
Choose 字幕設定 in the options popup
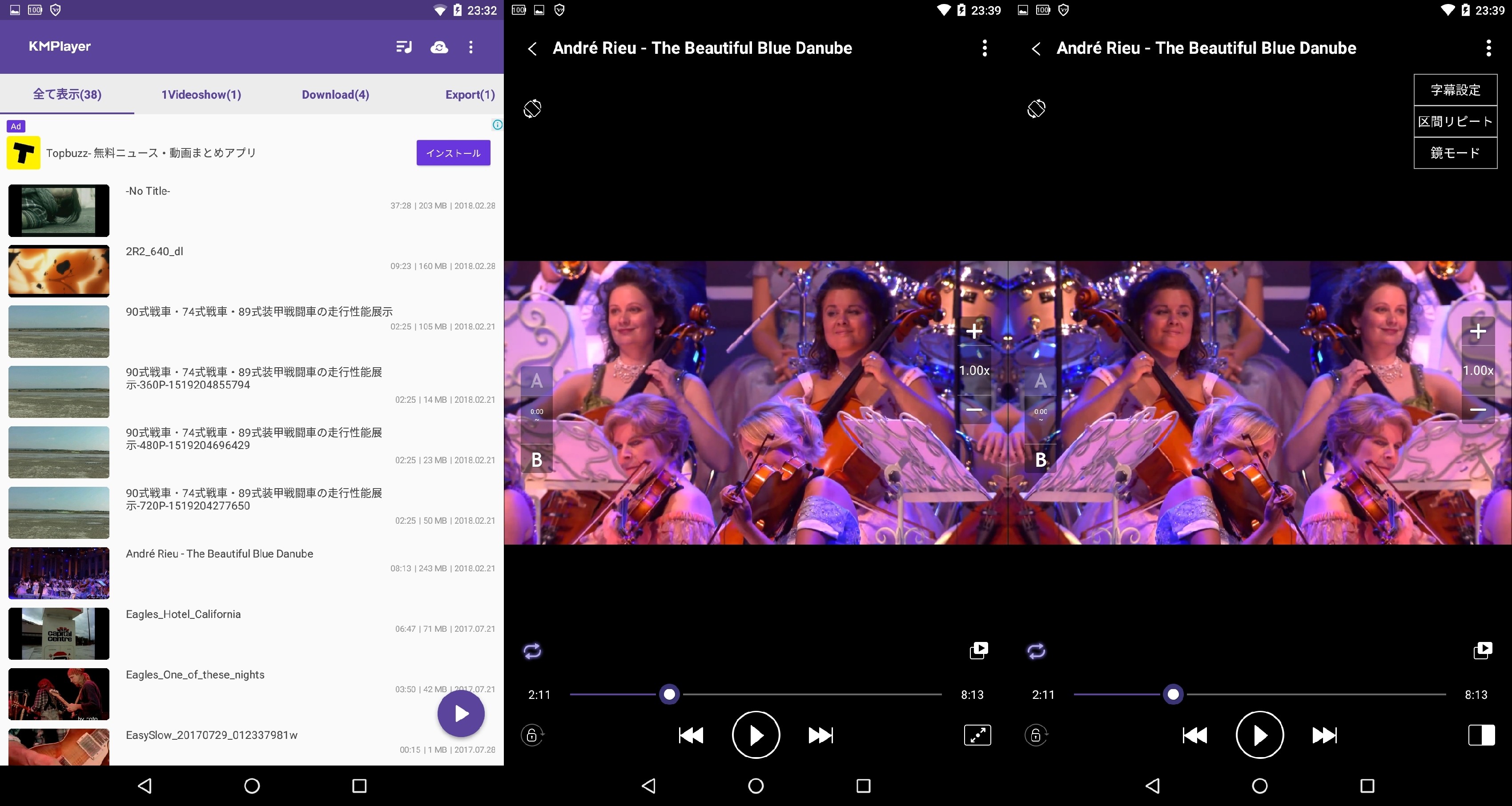point(1455,90)
